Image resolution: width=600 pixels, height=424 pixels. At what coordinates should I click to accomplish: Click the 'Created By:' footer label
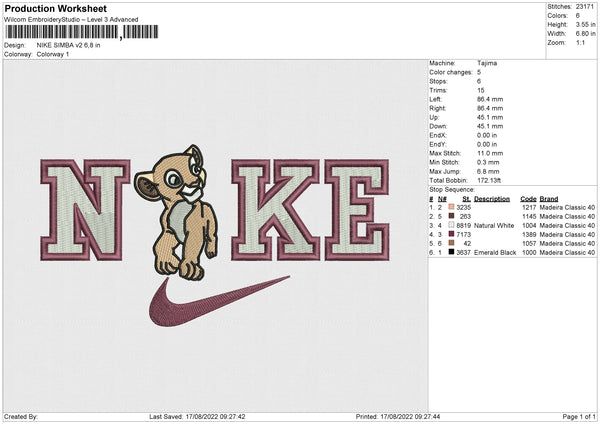(x=21, y=416)
